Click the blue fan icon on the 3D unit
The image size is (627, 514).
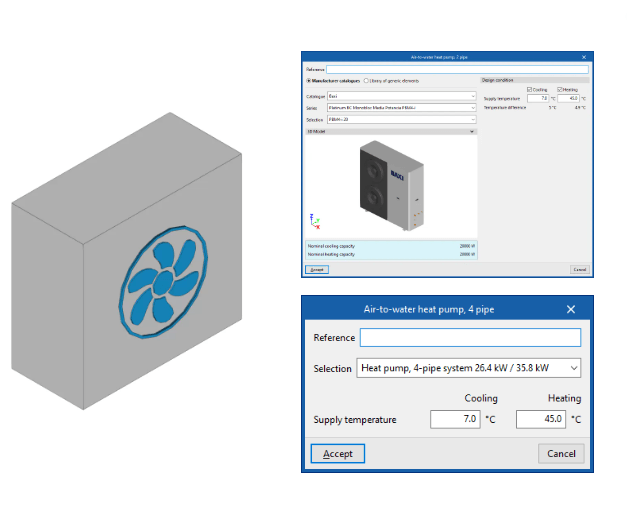coord(163,282)
